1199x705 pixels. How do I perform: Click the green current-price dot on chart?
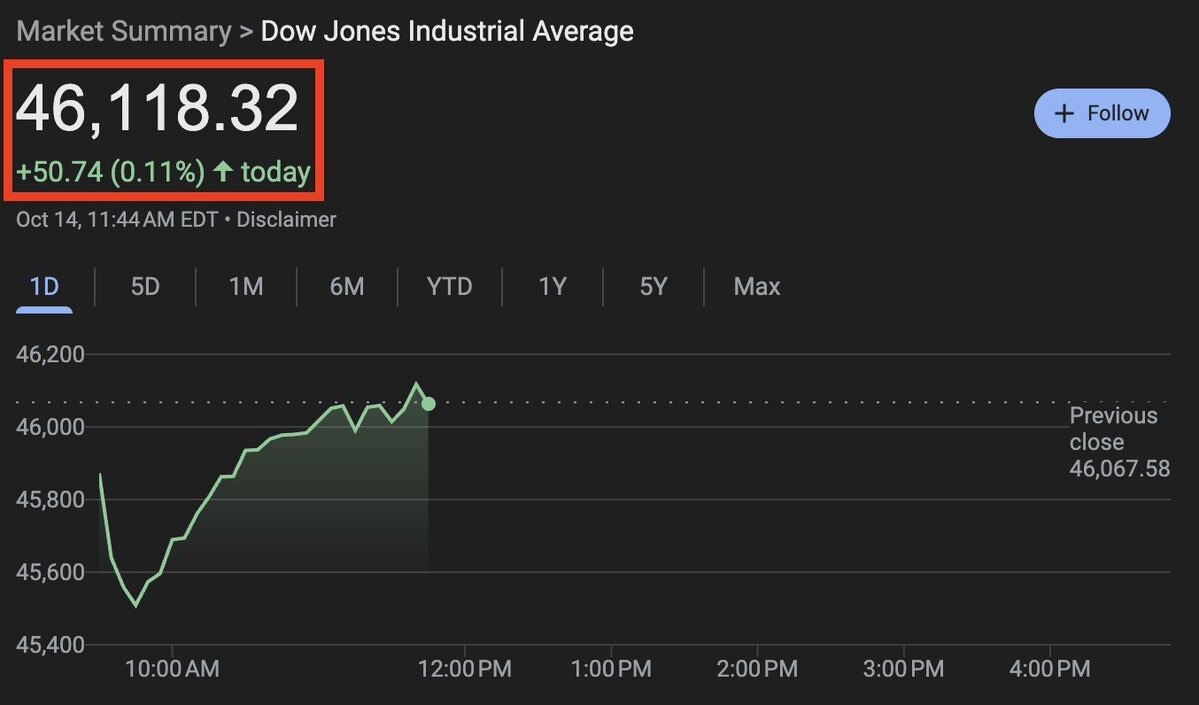[429, 404]
